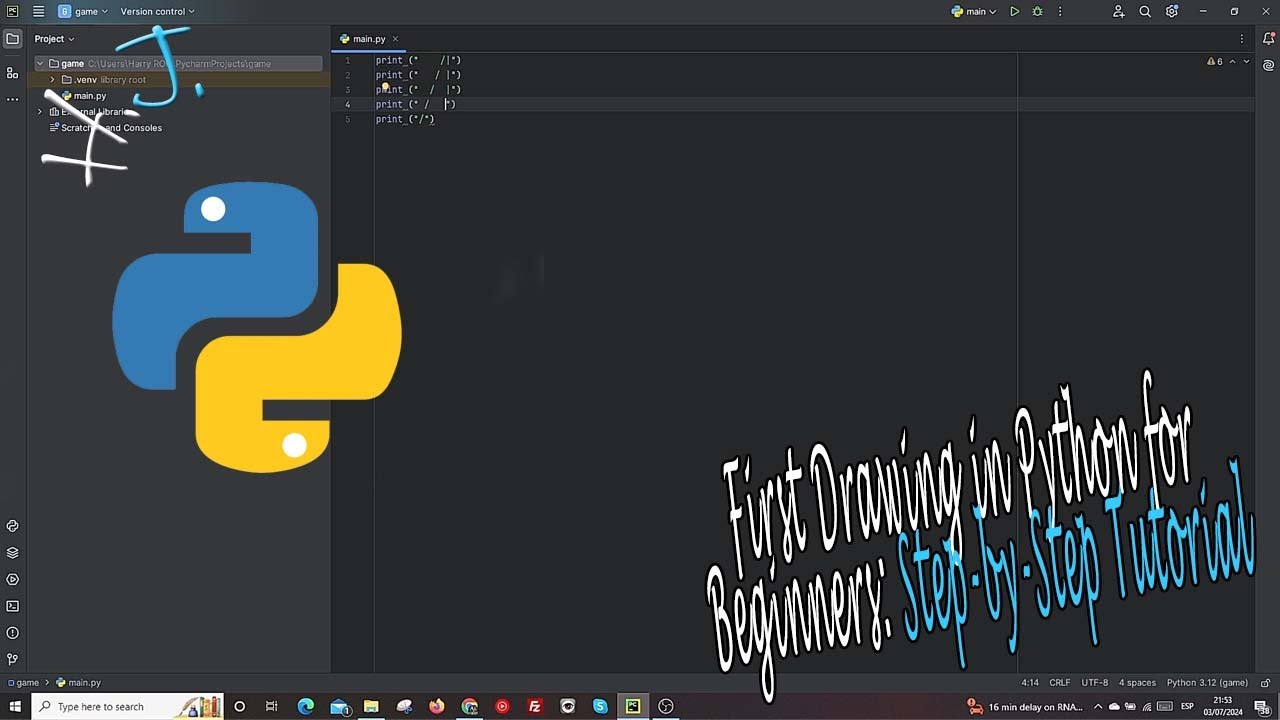This screenshot has height=720, width=1280.
Task: Open Code With Me add-user icon
Action: click(x=1118, y=11)
